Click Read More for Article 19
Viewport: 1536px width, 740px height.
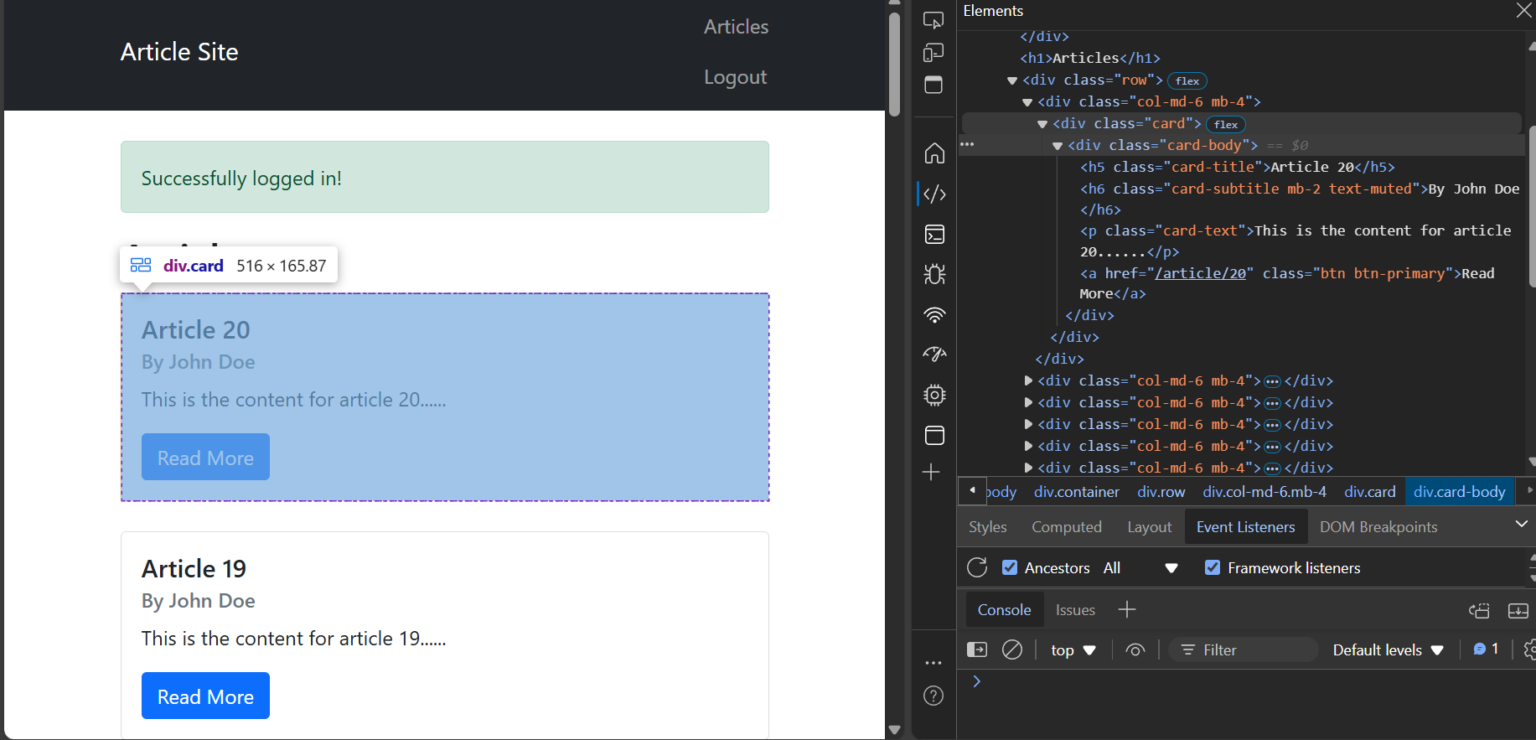tap(205, 696)
